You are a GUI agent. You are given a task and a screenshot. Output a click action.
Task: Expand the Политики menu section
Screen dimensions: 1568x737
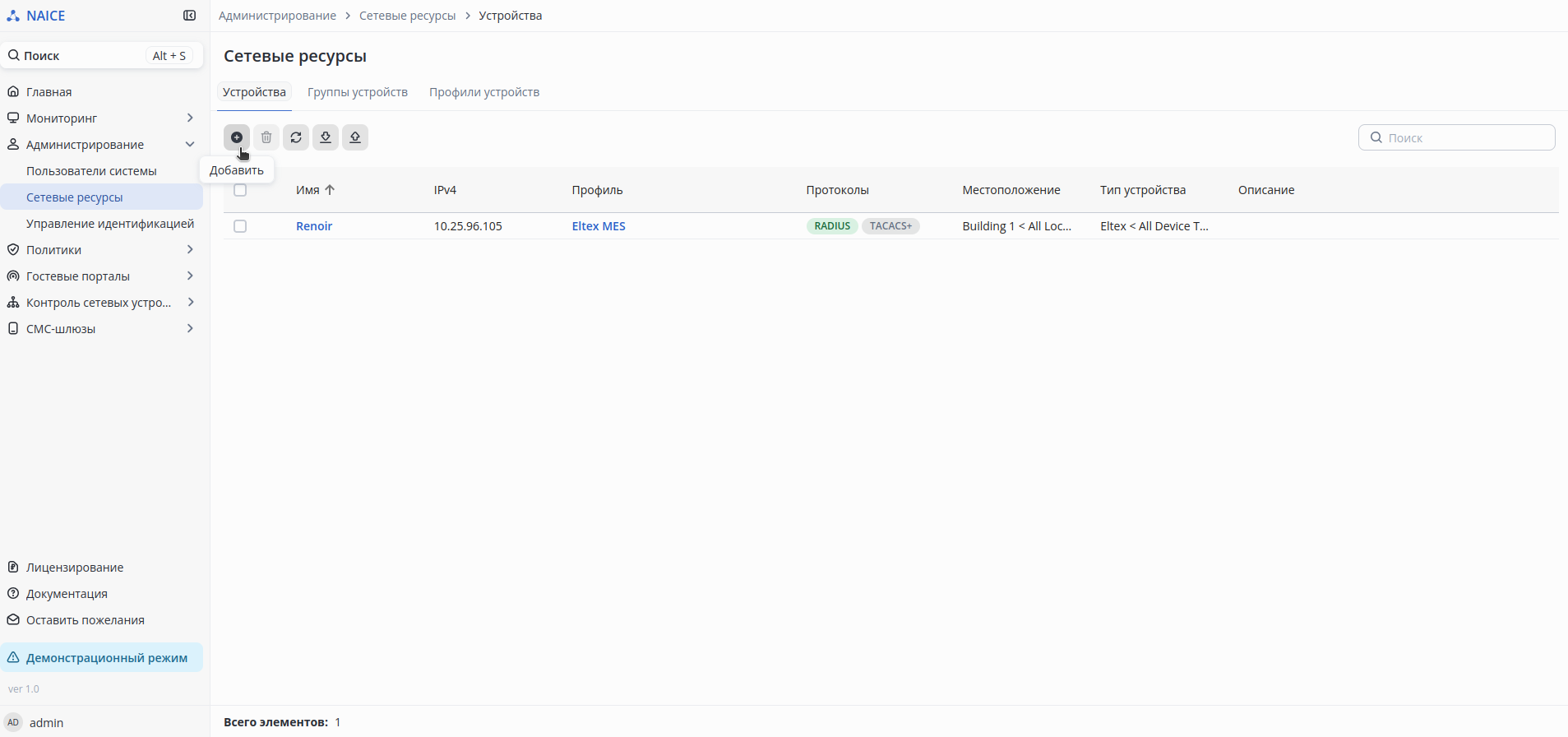pyautogui.click(x=190, y=250)
